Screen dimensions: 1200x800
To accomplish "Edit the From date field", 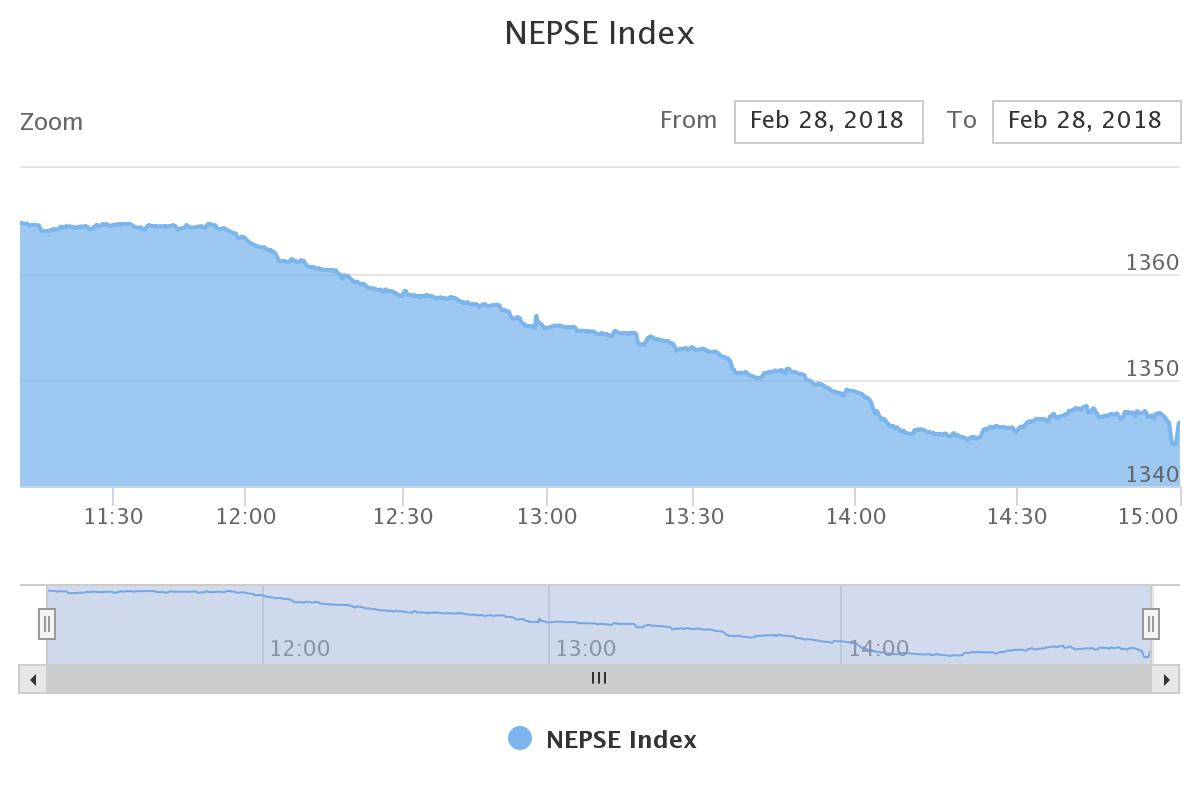I will 828,121.
